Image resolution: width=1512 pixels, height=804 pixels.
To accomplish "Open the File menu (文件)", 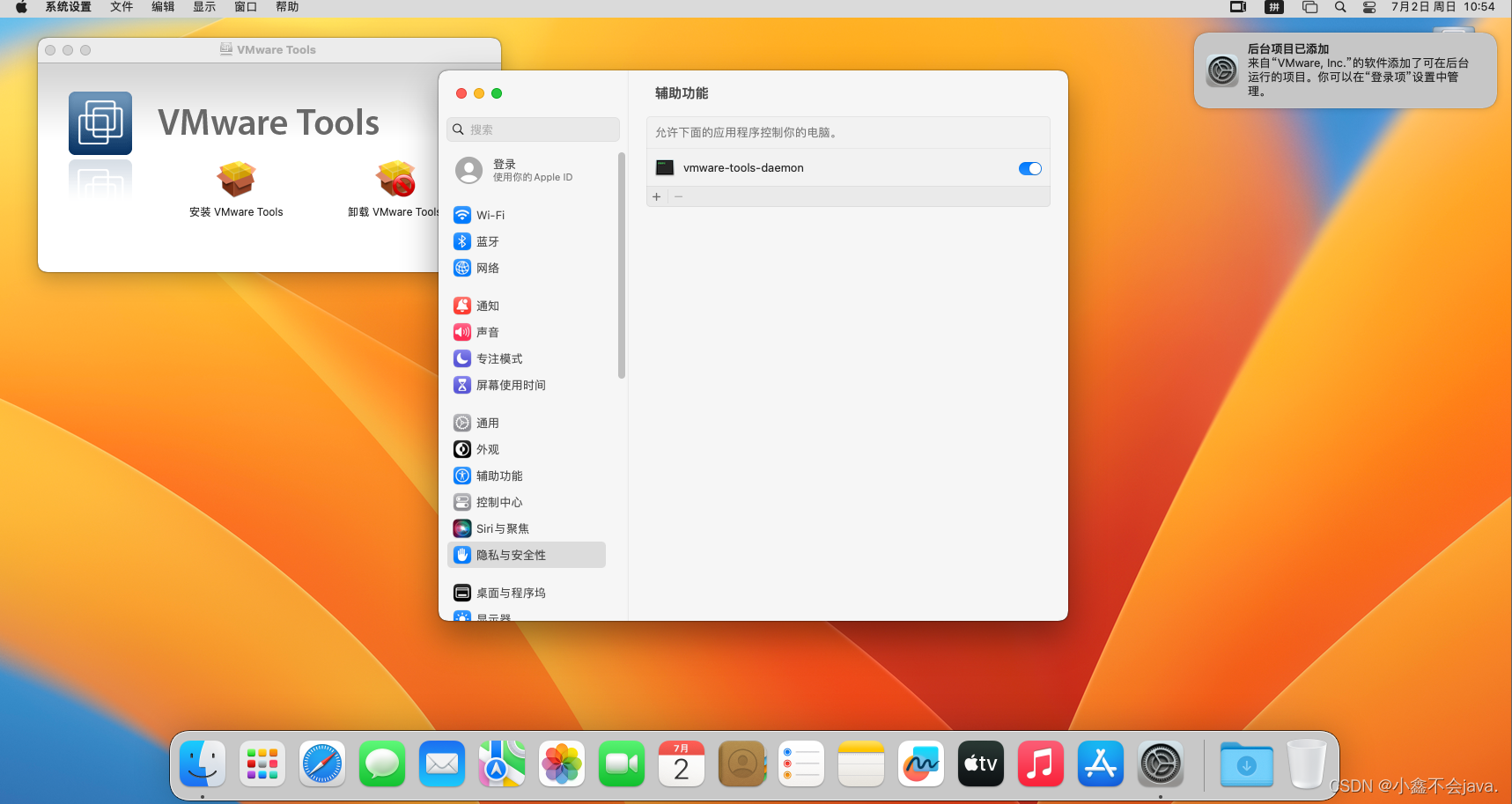I will [122, 7].
